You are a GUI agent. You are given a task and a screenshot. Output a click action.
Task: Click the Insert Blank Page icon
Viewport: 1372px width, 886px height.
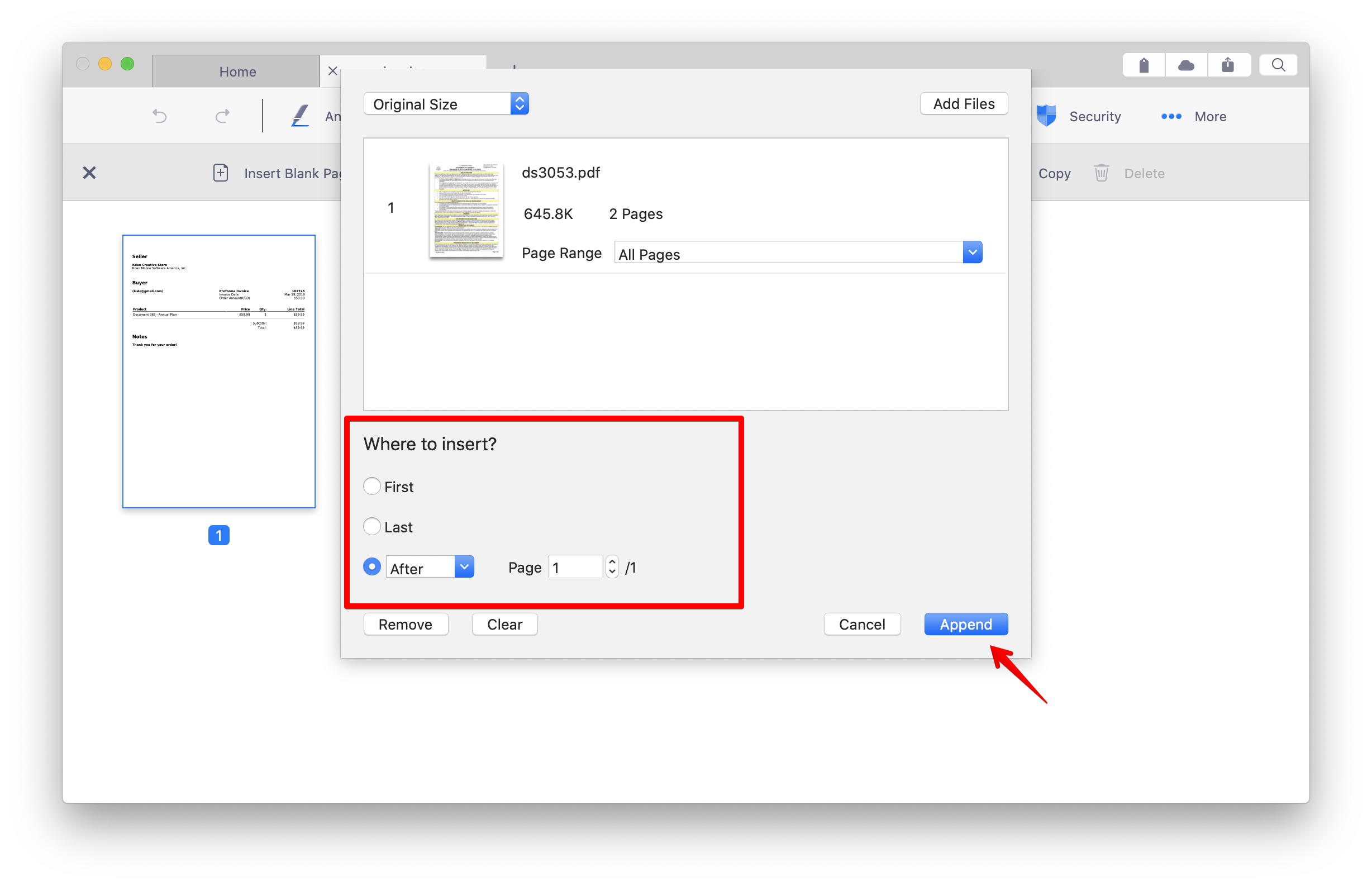(x=221, y=173)
